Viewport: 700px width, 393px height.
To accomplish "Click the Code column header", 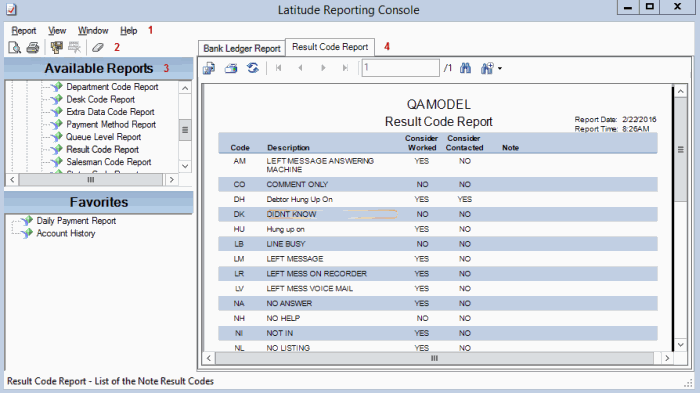I will (x=240, y=148).
